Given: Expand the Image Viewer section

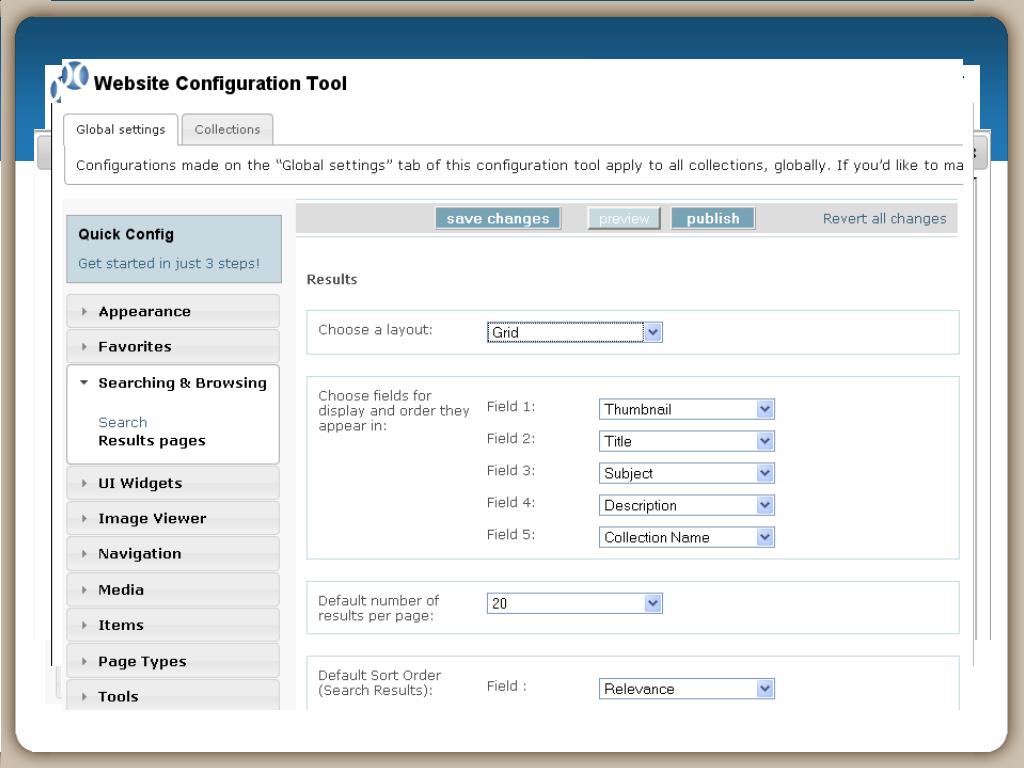Looking at the screenshot, I should pos(152,518).
